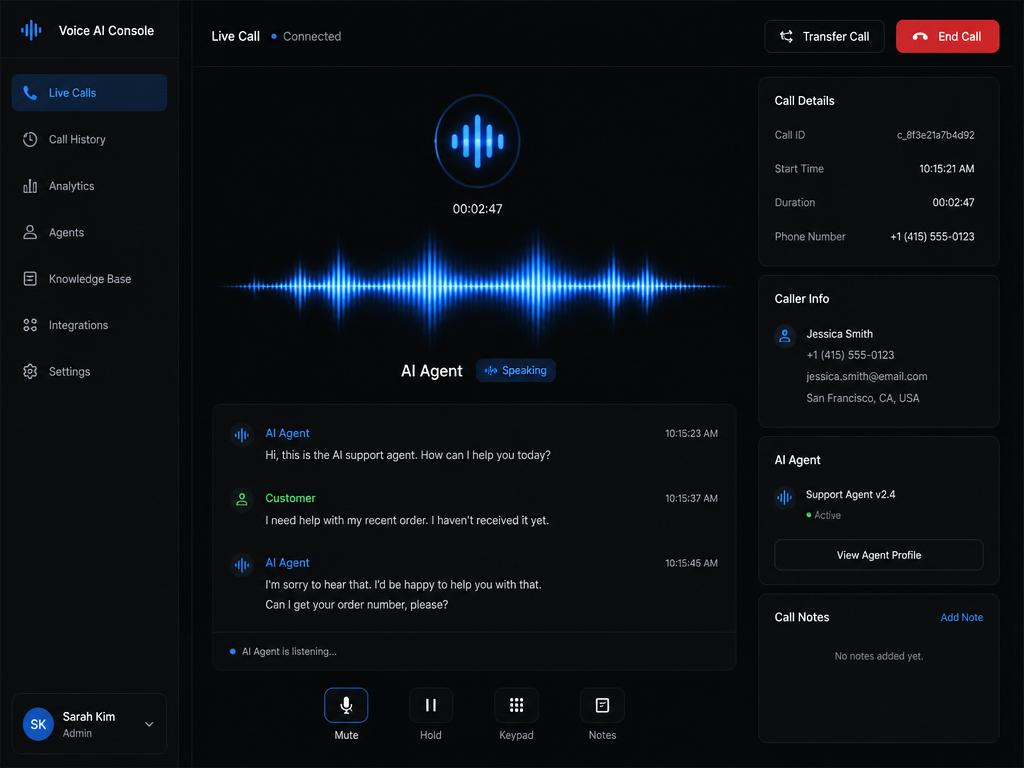Click the Jessica Smith caller avatar icon
Viewport: 1024px width, 768px height.
pos(785,336)
